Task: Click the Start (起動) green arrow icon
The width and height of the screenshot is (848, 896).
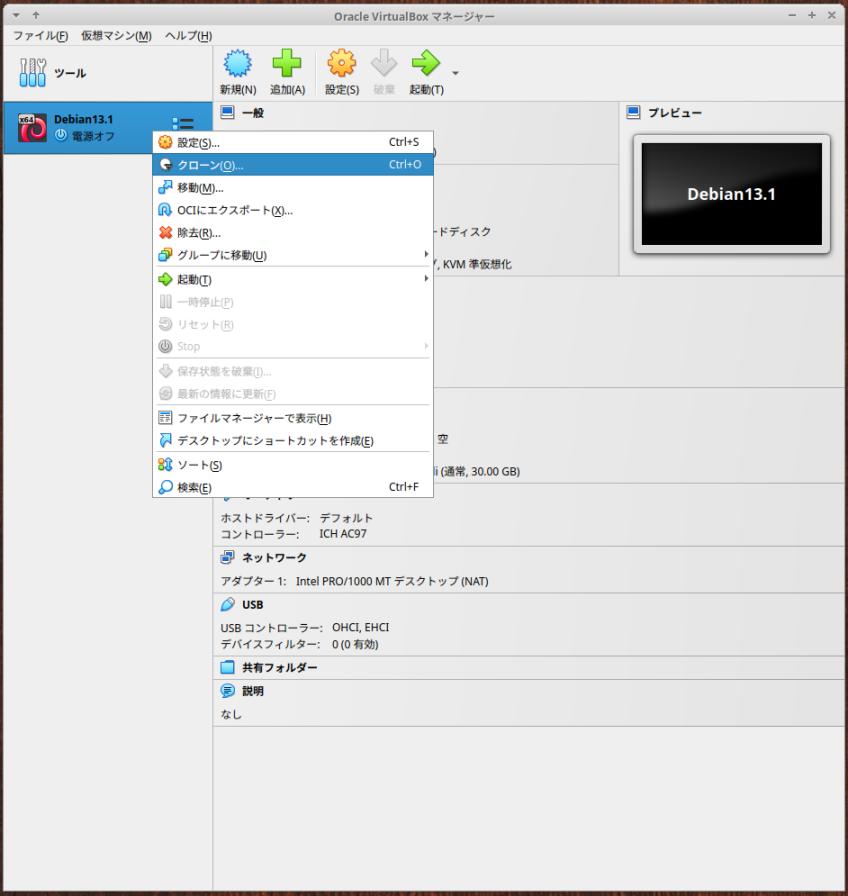Action: (426, 63)
